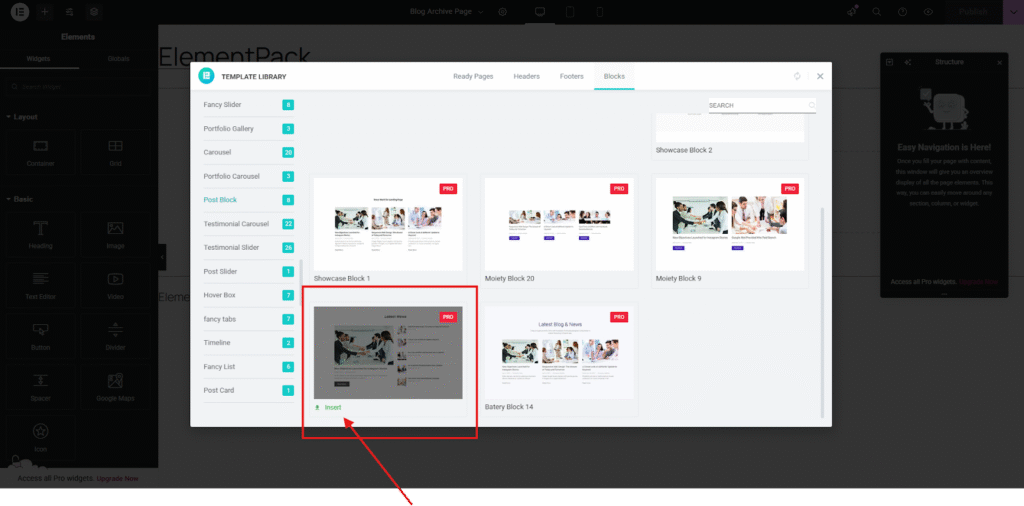Viewport: 1024px width, 506px height.
Task: Switch to tablet device view
Action: pos(569,12)
